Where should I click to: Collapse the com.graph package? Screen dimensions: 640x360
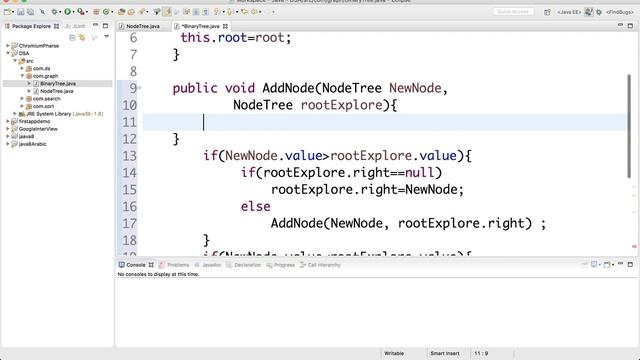click(22, 76)
